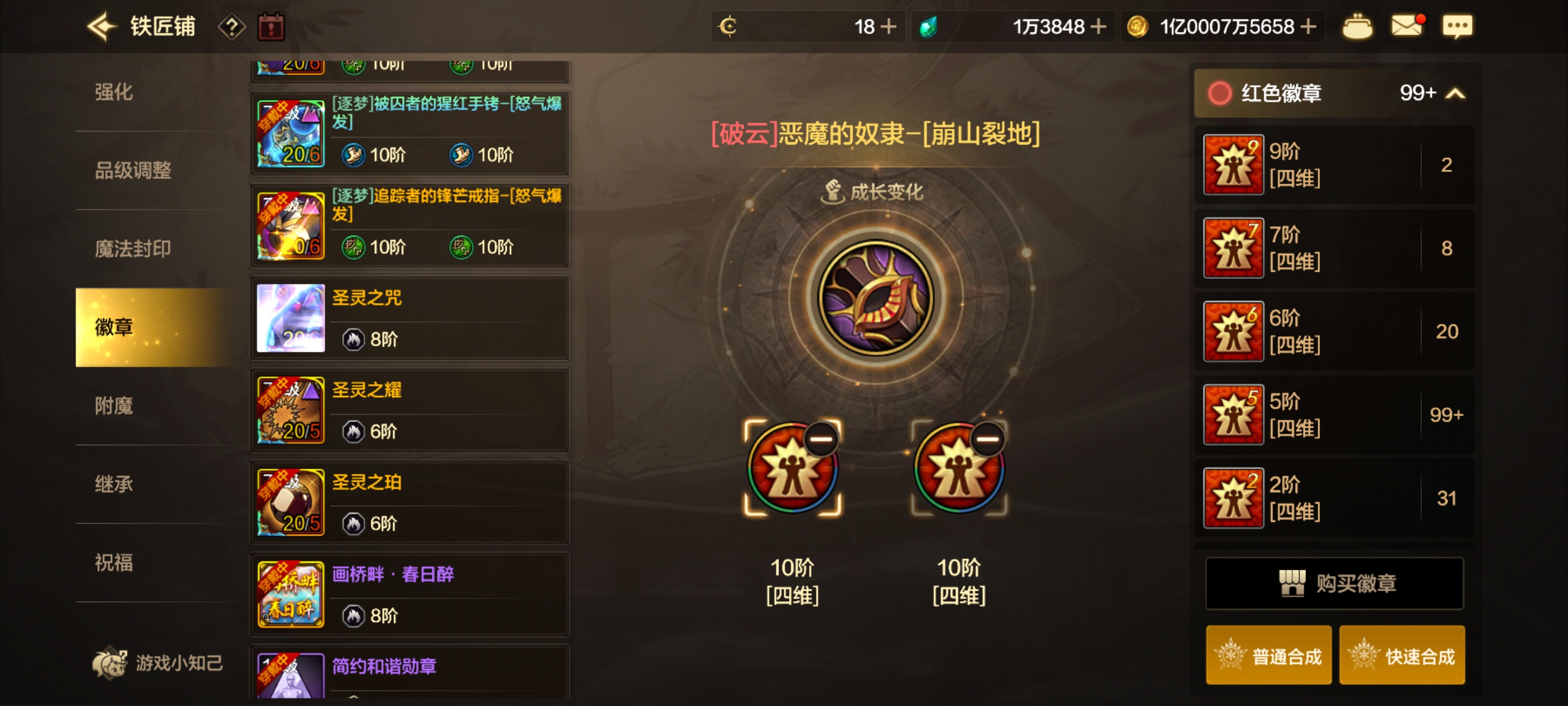Select the 圣灵之咒 item in list
This screenshot has height=706, width=1568.
[409, 317]
